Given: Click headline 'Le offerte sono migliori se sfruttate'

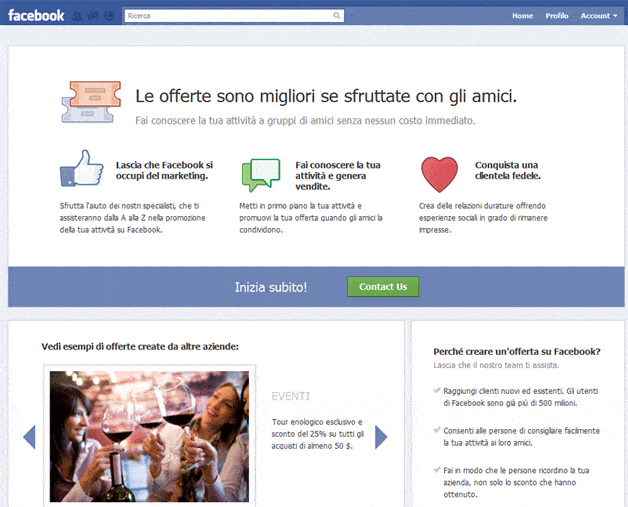Looking at the screenshot, I should click(x=326, y=96).
